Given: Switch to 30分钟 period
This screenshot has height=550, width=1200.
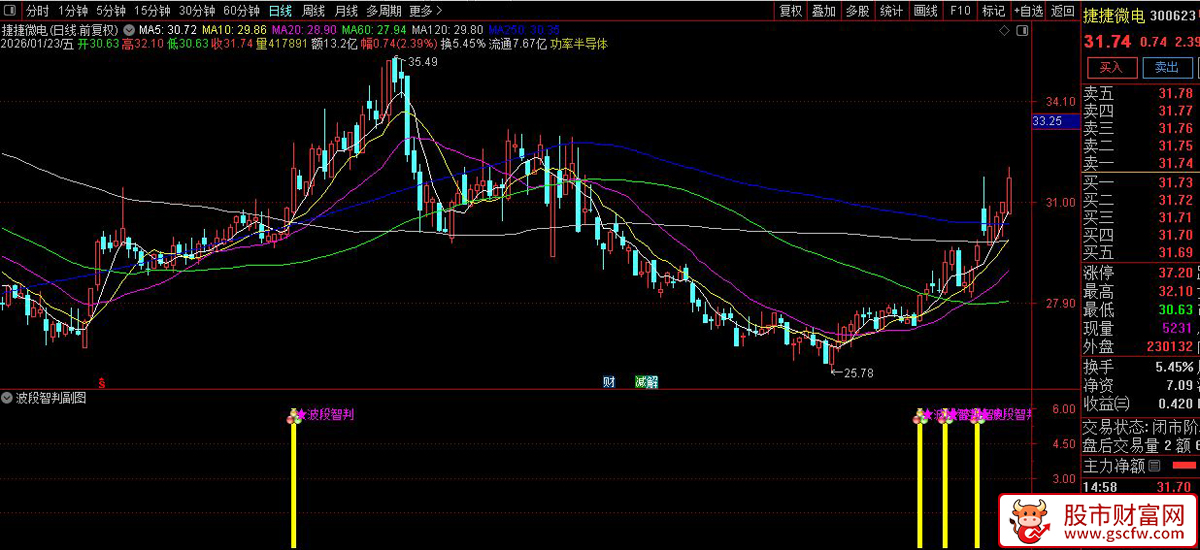Looking at the screenshot, I should coord(197,11).
